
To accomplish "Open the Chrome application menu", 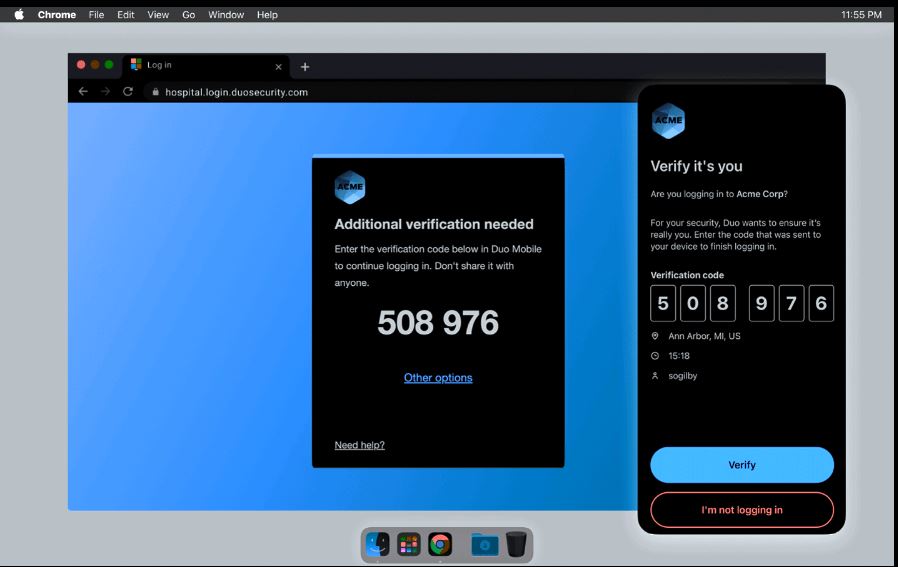I will pos(57,15).
